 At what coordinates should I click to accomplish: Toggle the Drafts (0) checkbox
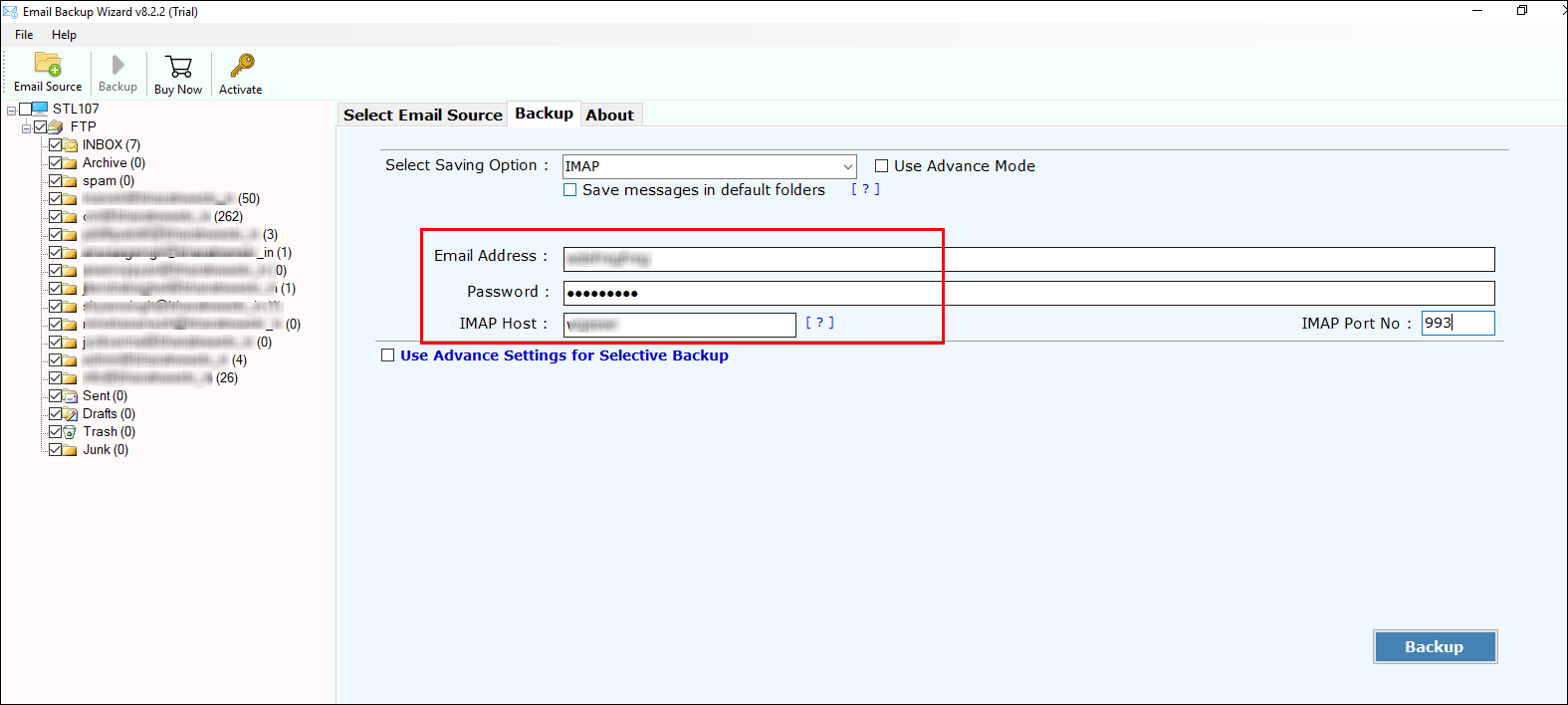(55, 414)
